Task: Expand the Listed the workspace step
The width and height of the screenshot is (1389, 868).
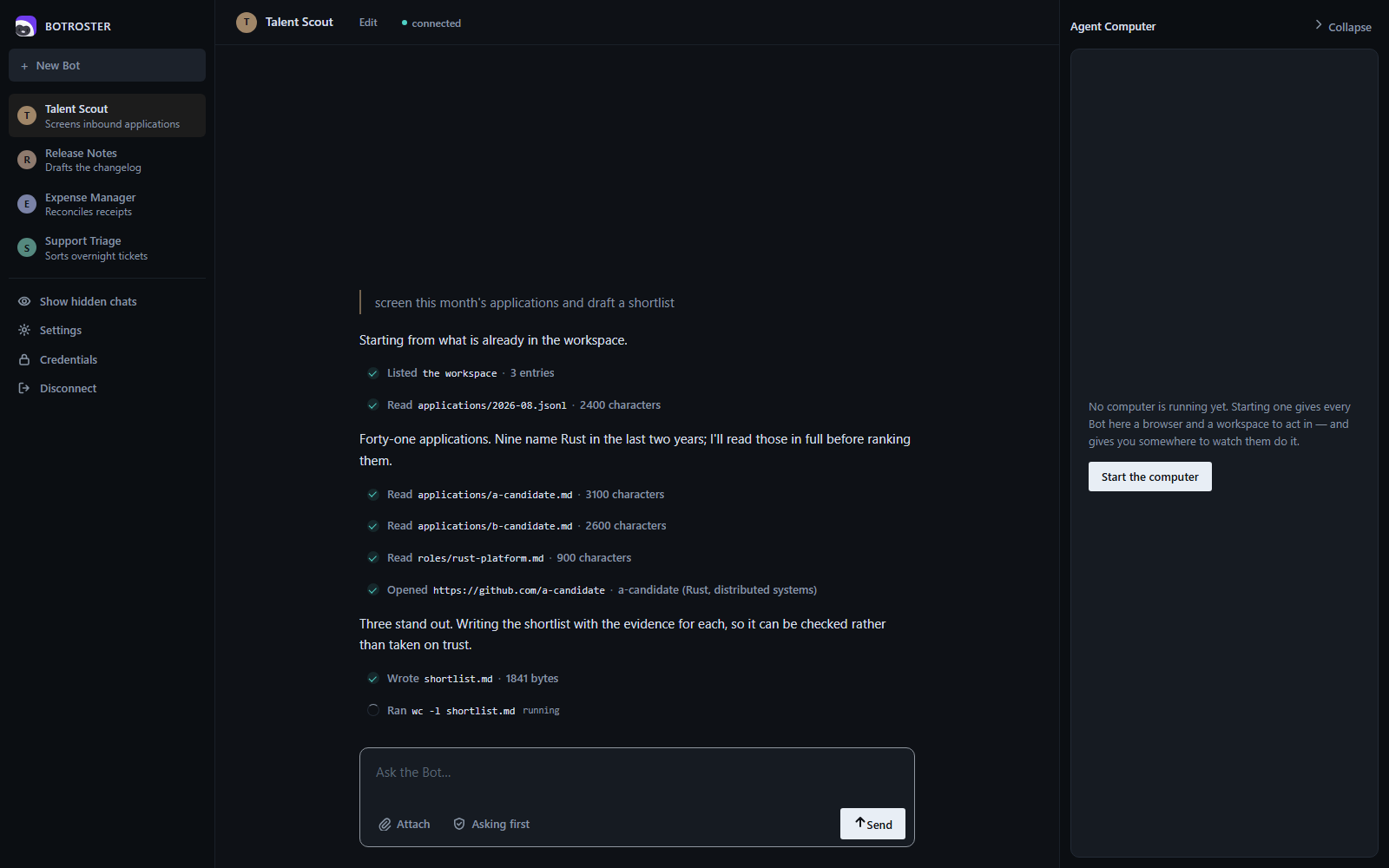Action: point(461,373)
